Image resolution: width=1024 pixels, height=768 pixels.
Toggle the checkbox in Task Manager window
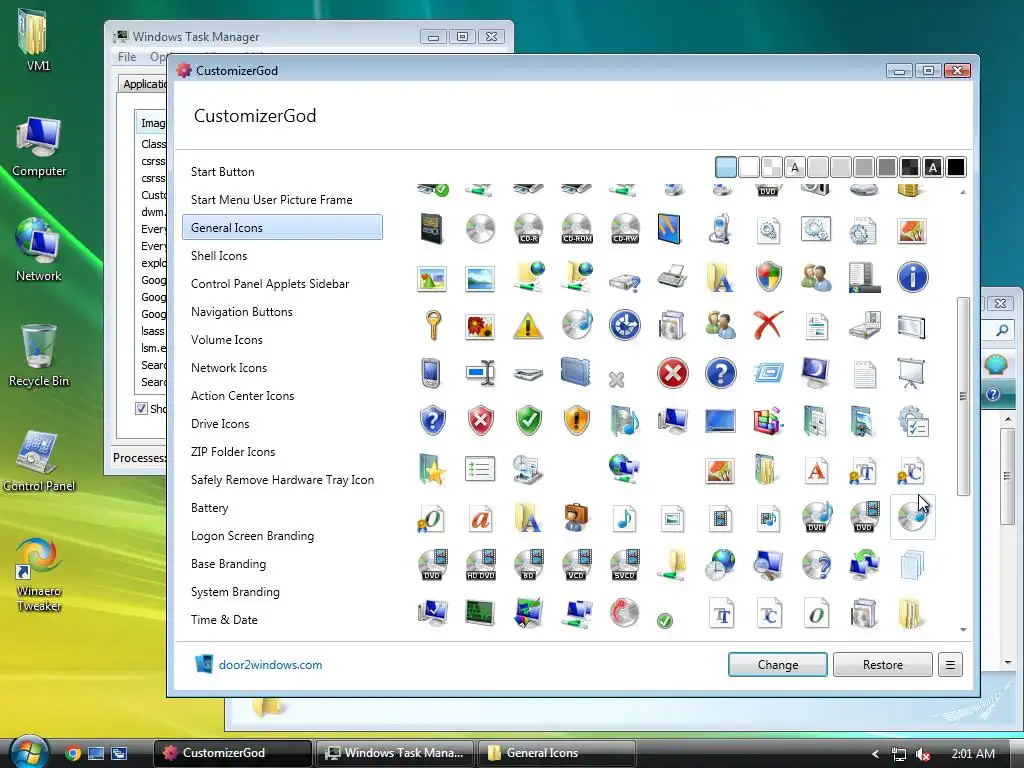coord(141,409)
